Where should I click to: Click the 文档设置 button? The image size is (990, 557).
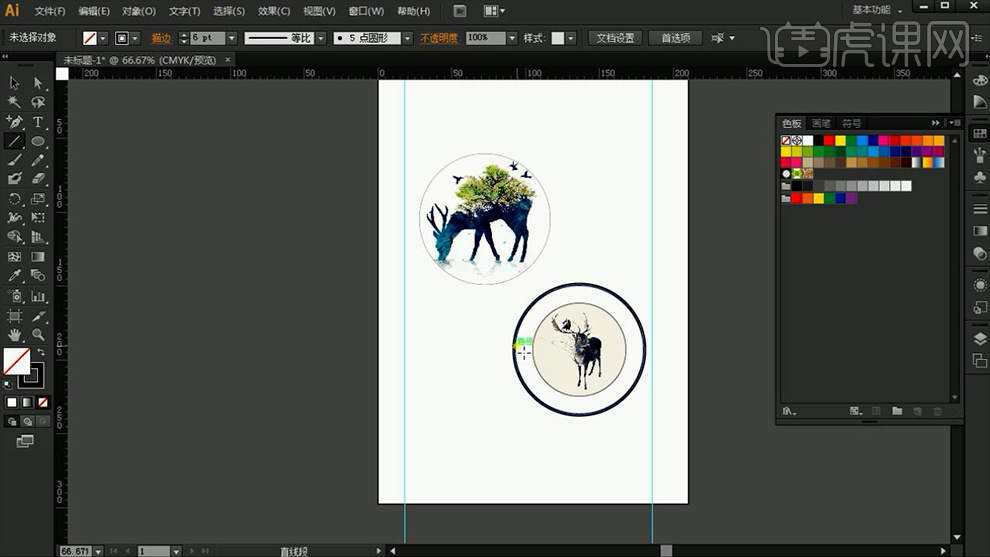click(615, 38)
